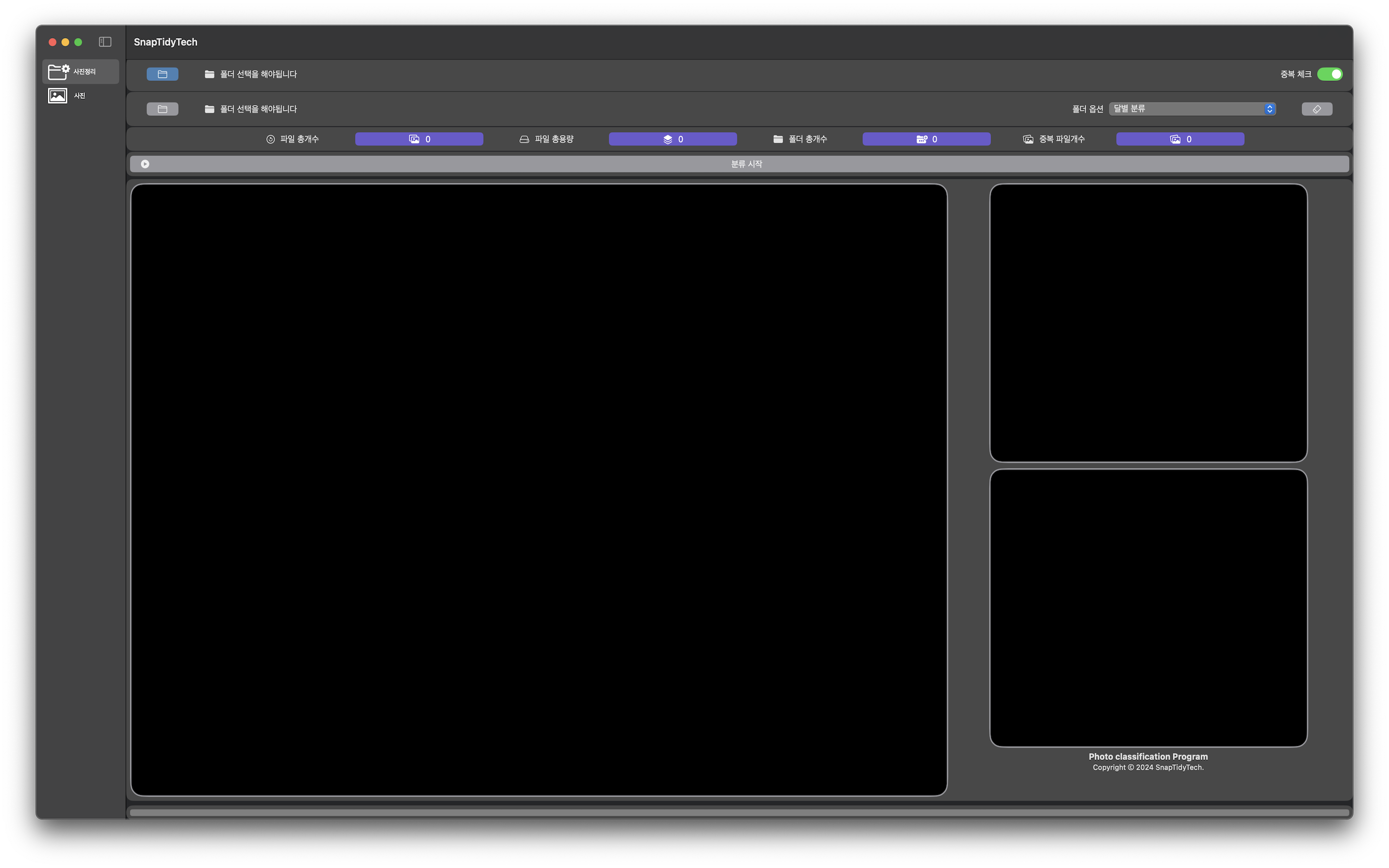The height and width of the screenshot is (868, 1389).
Task: Toggle the sidebar visibility icon
Action: (x=105, y=42)
